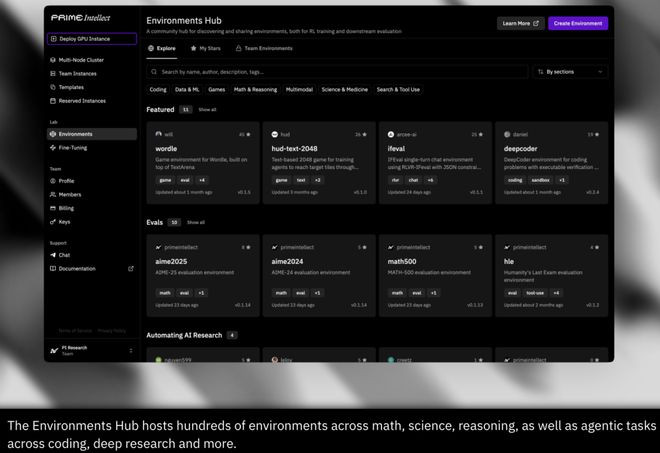Click the star icon on wordle card
This screenshot has height=453, width=660.
tap(249, 134)
